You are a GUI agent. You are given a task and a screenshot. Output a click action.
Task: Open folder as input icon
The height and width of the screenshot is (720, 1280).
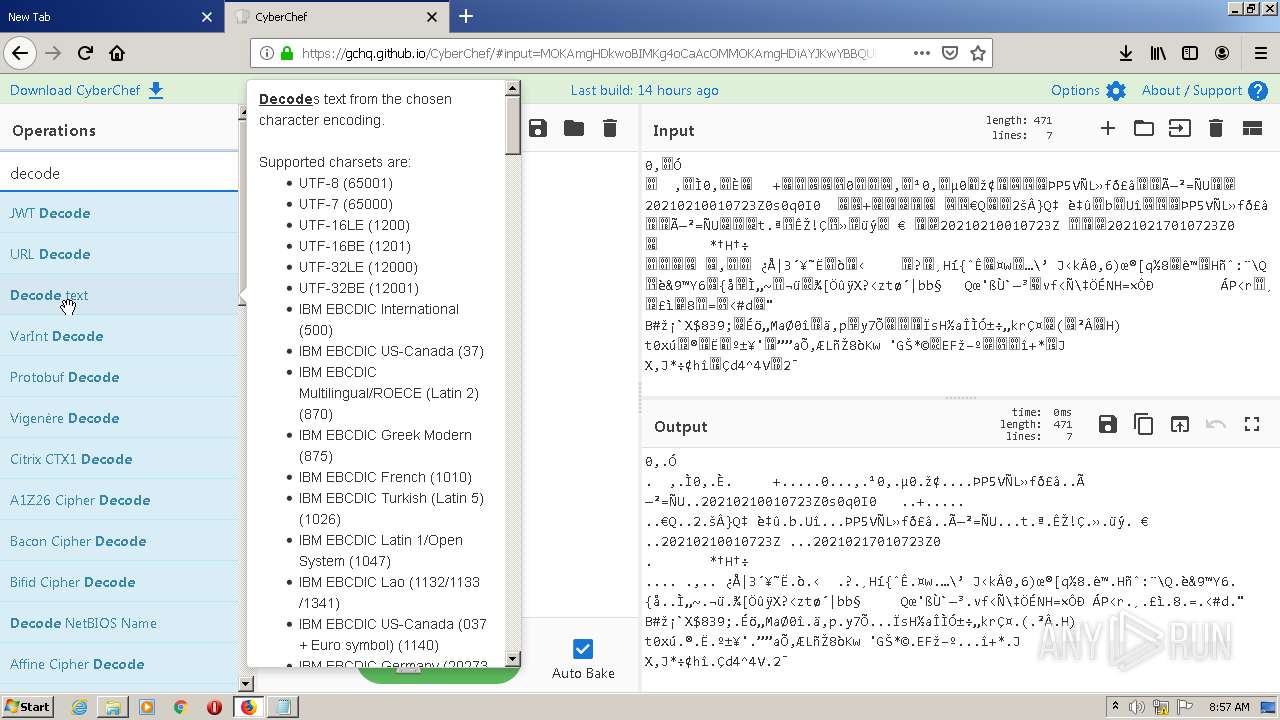point(1144,128)
